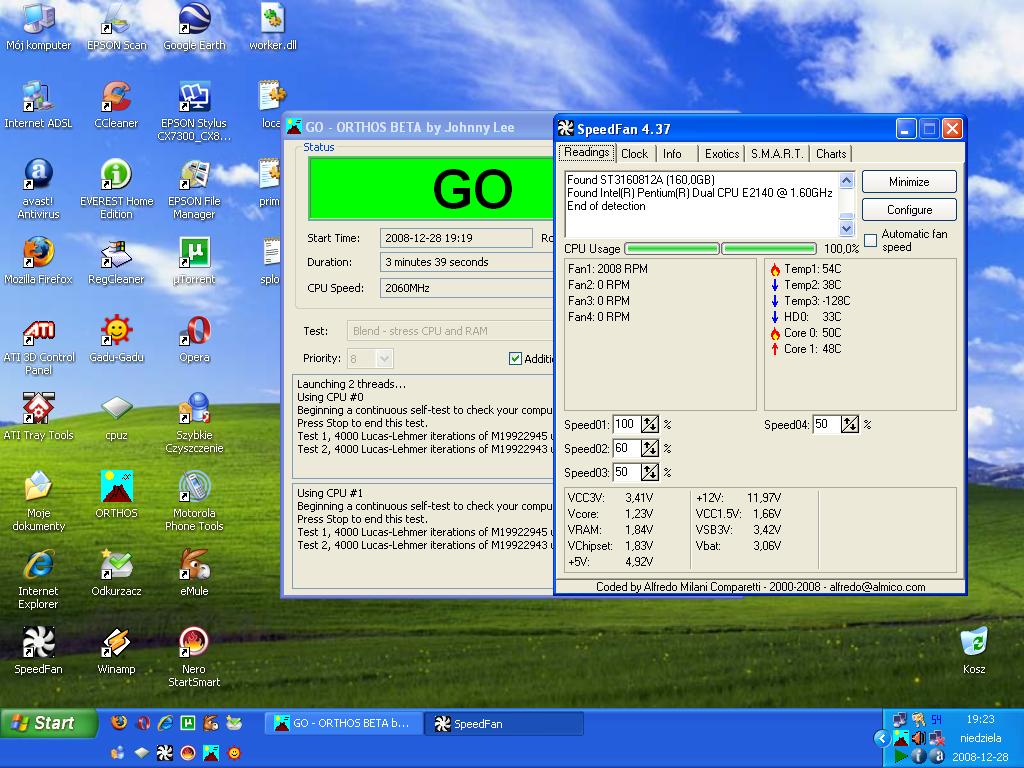Click the green GO status banner
This screenshot has width=1024, height=768.
431,189
